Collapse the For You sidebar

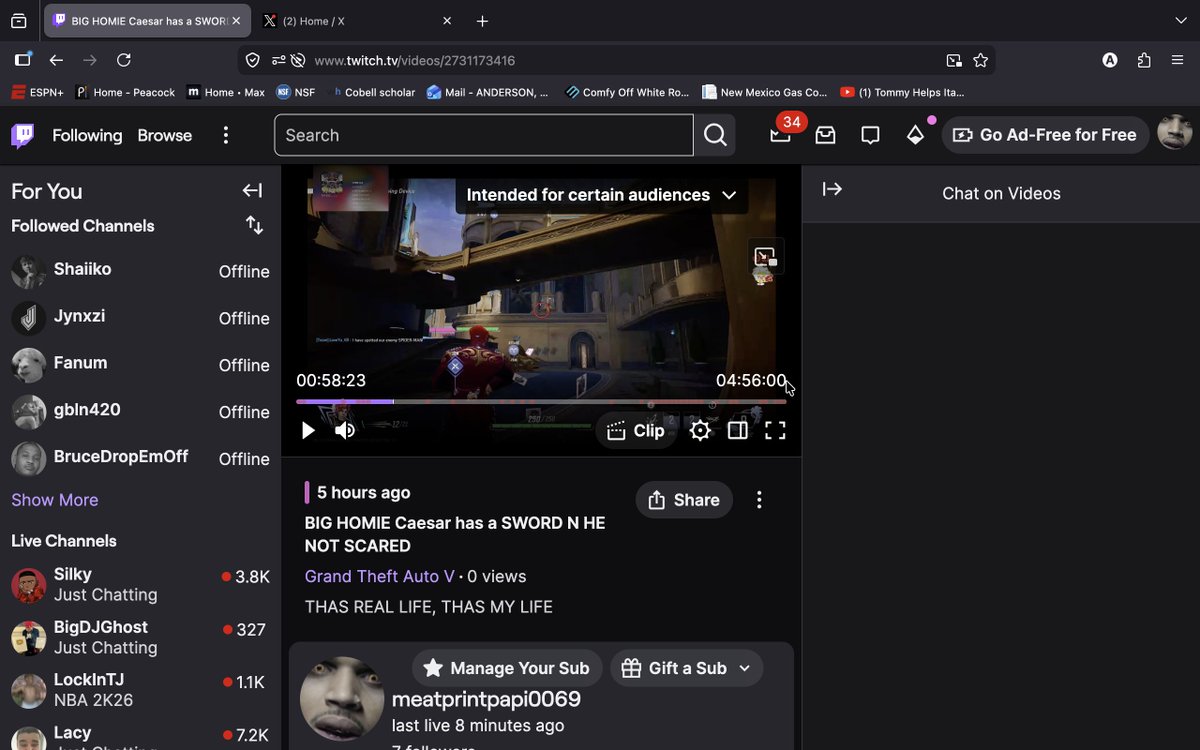(252, 191)
